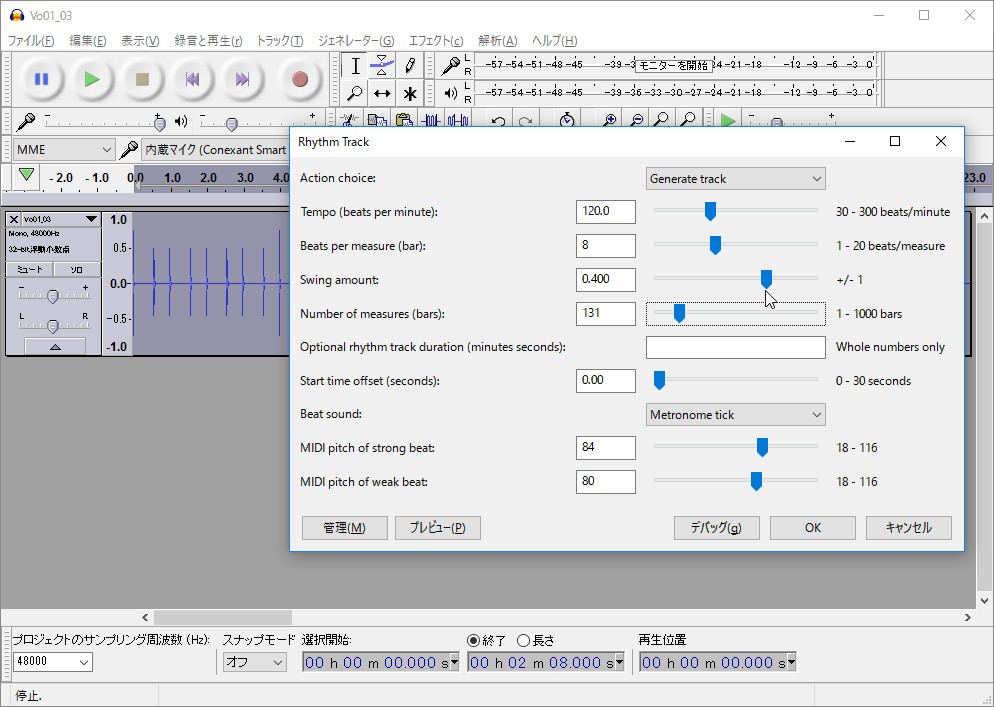The width and height of the screenshot is (994, 707).
Task: Open the Action choice dropdown
Action: 735,179
